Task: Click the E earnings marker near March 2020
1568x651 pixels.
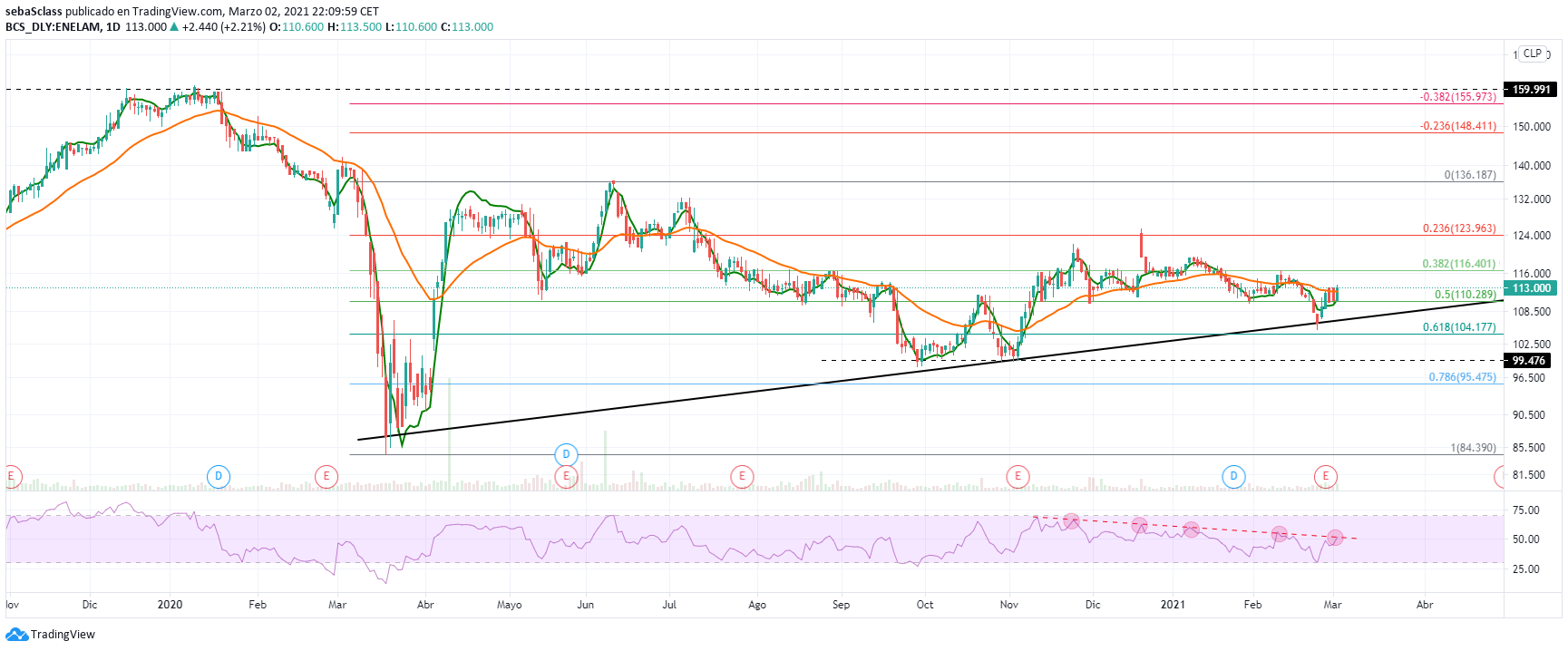Action: (326, 476)
